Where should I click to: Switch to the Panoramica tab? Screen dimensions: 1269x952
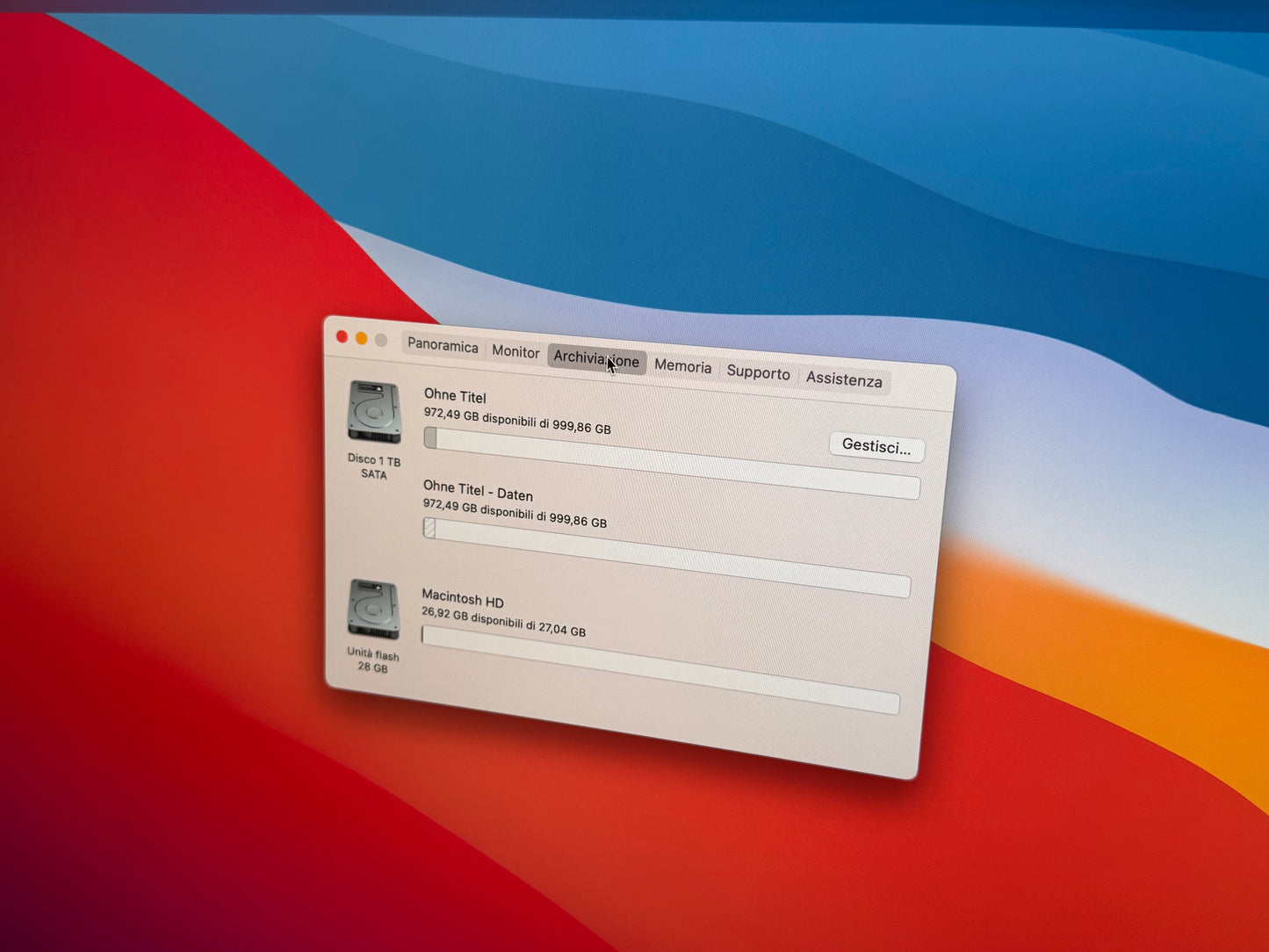[443, 345]
